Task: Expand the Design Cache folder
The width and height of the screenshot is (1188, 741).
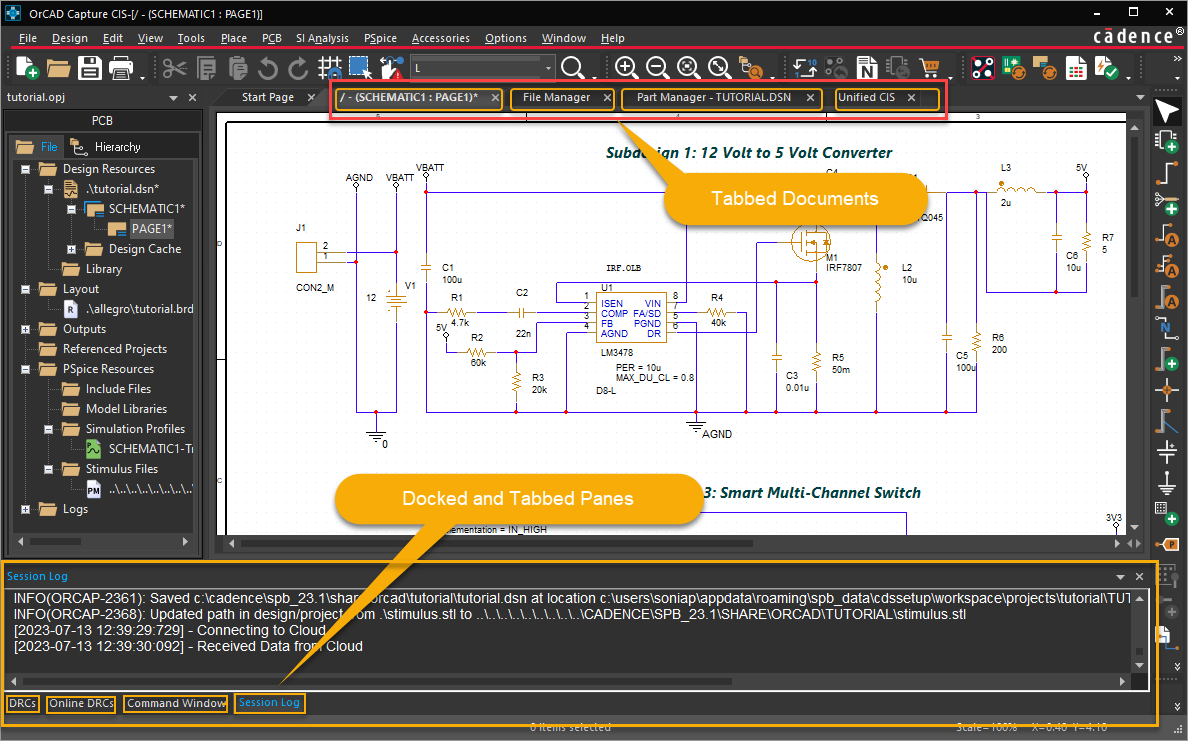Action: click(x=72, y=249)
